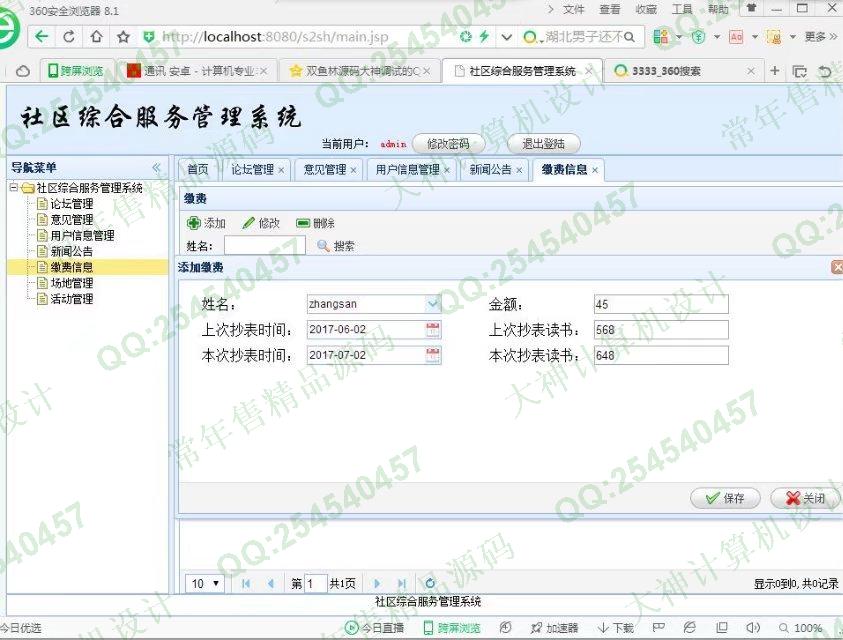Image resolution: width=843 pixels, height=640 pixels.
Task: Open the 查看 browser menu
Action: point(610,10)
